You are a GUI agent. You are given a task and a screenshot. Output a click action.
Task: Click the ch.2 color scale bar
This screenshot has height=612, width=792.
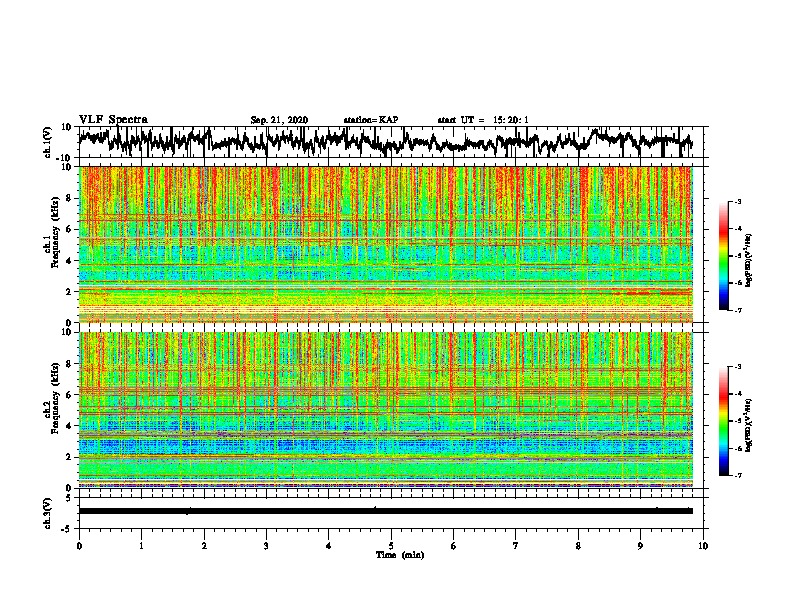tap(723, 421)
